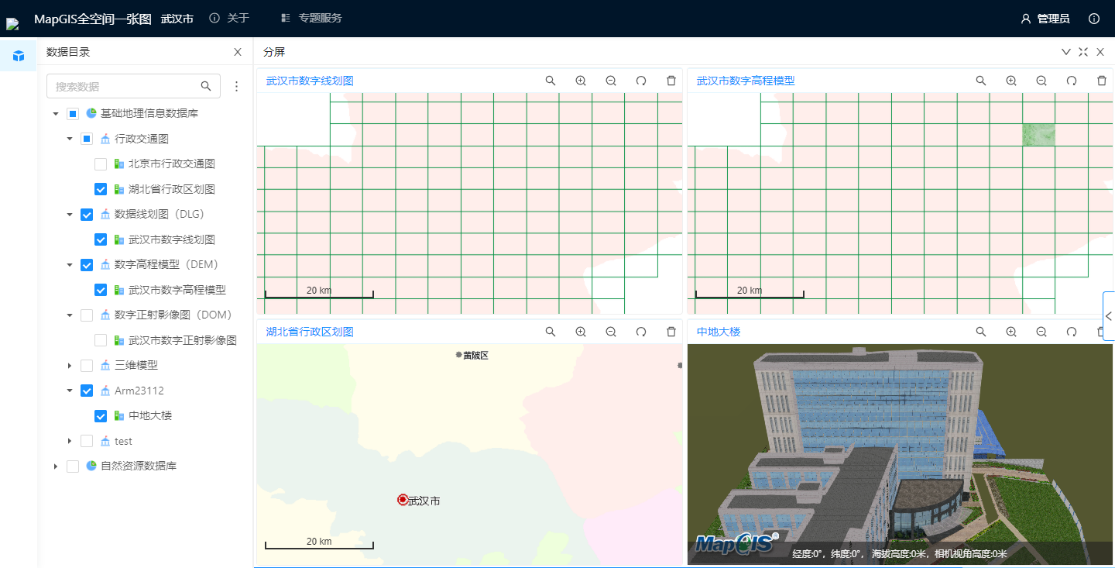Uncheck 中地大楼 checkbox
The width and height of the screenshot is (1115, 568).
(101, 416)
